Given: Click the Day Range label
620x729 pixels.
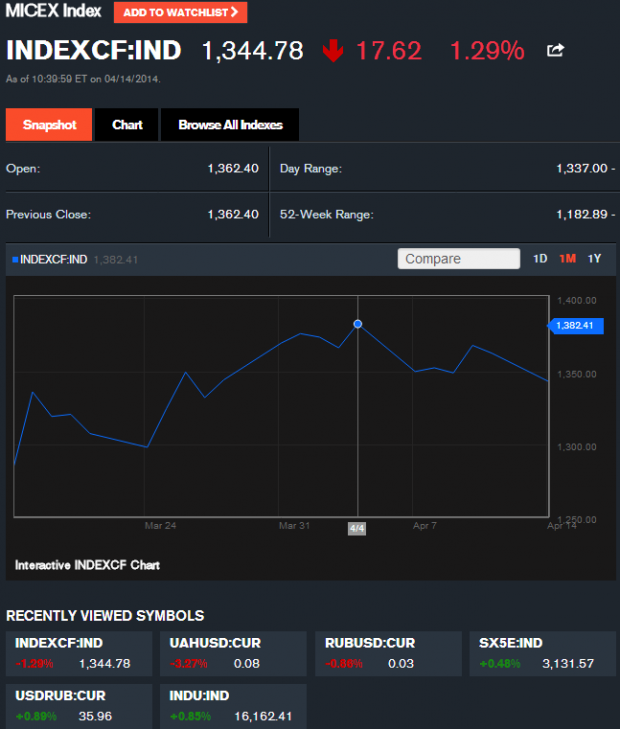Looking at the screenshot, I should (311, 168).
